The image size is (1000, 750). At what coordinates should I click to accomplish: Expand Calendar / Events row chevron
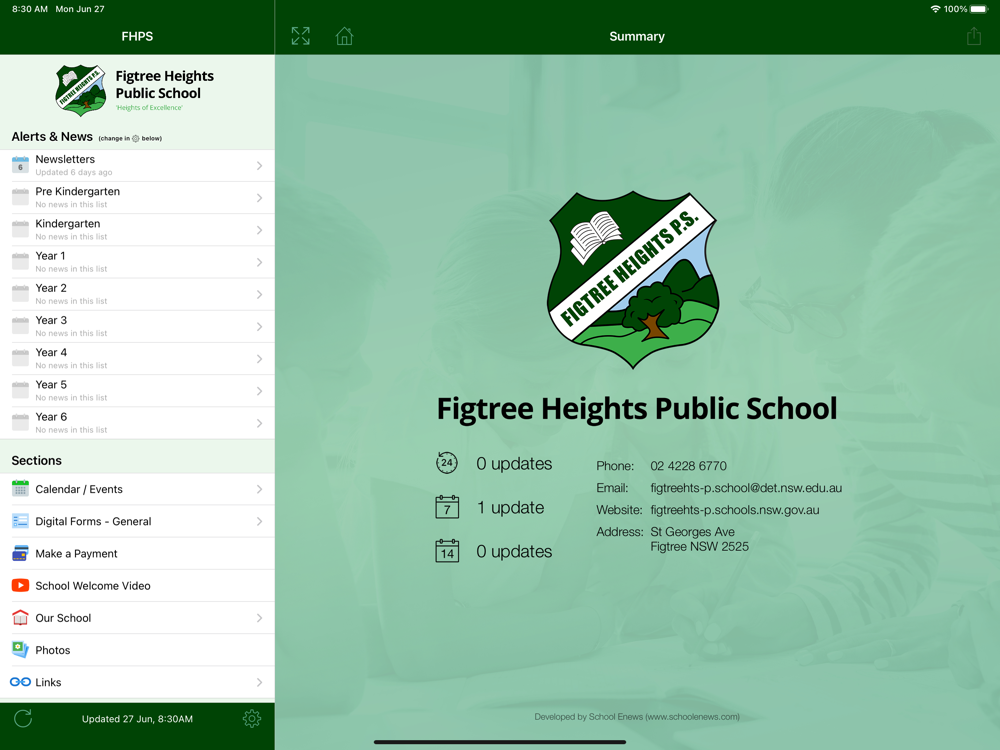[x=260, y=489]
